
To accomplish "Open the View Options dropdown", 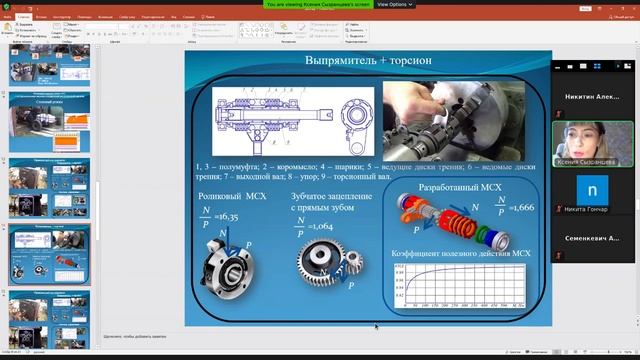I will pyautogui.click(x=394, y=4).
